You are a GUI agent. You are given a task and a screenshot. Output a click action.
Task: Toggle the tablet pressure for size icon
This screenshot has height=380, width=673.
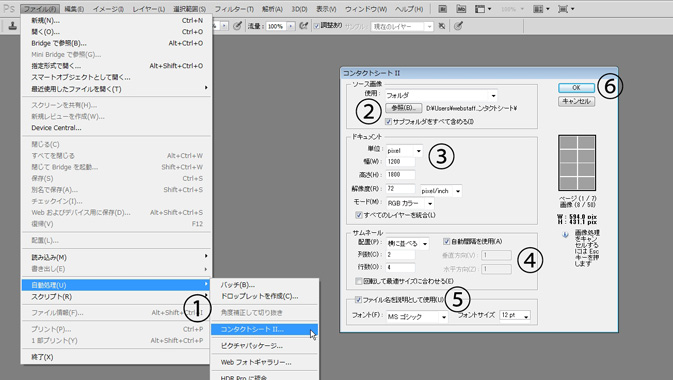[x=458, y=26]
